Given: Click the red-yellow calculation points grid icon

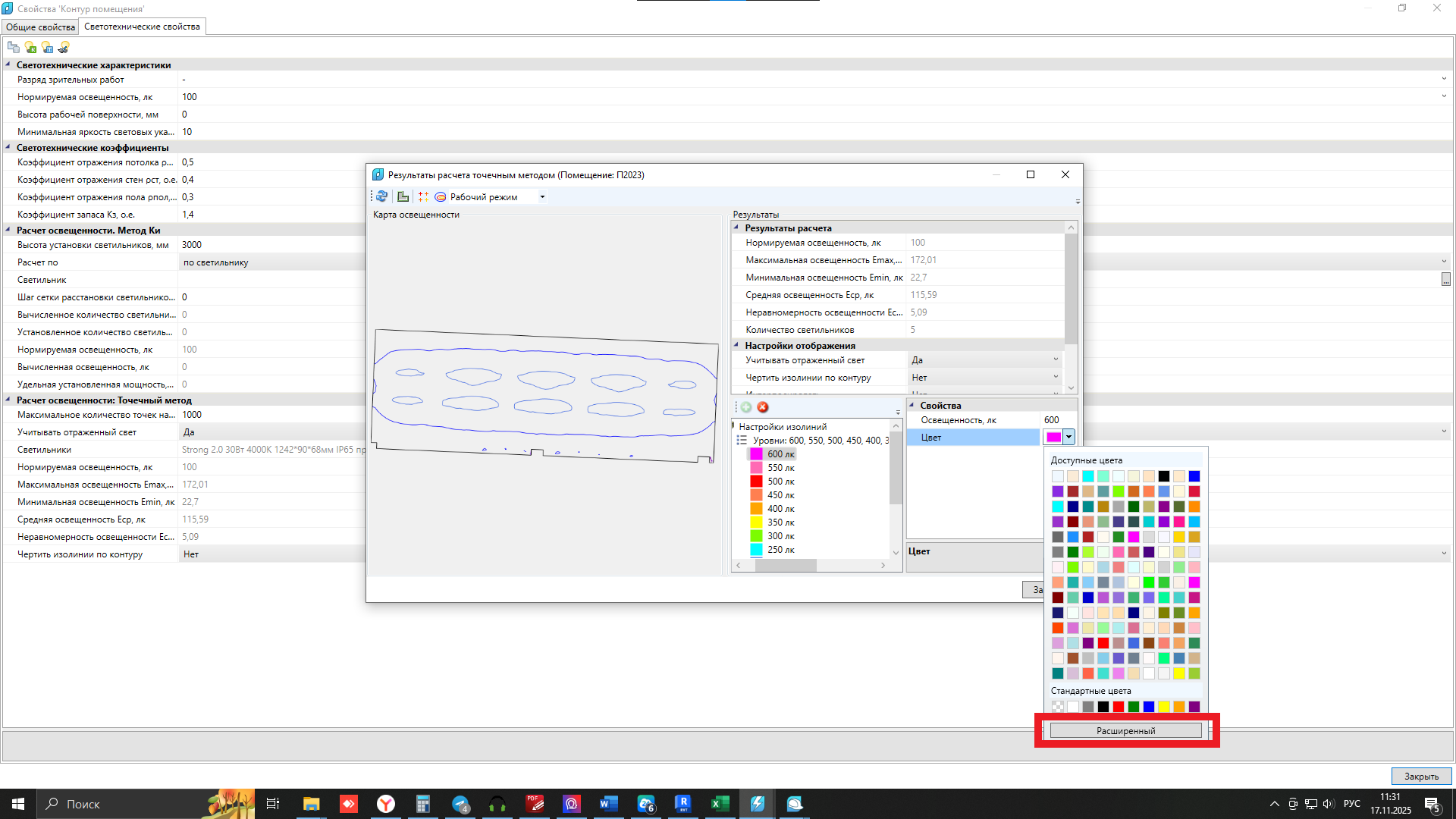Looking at the screenshot, I should [x=423, y=196].
